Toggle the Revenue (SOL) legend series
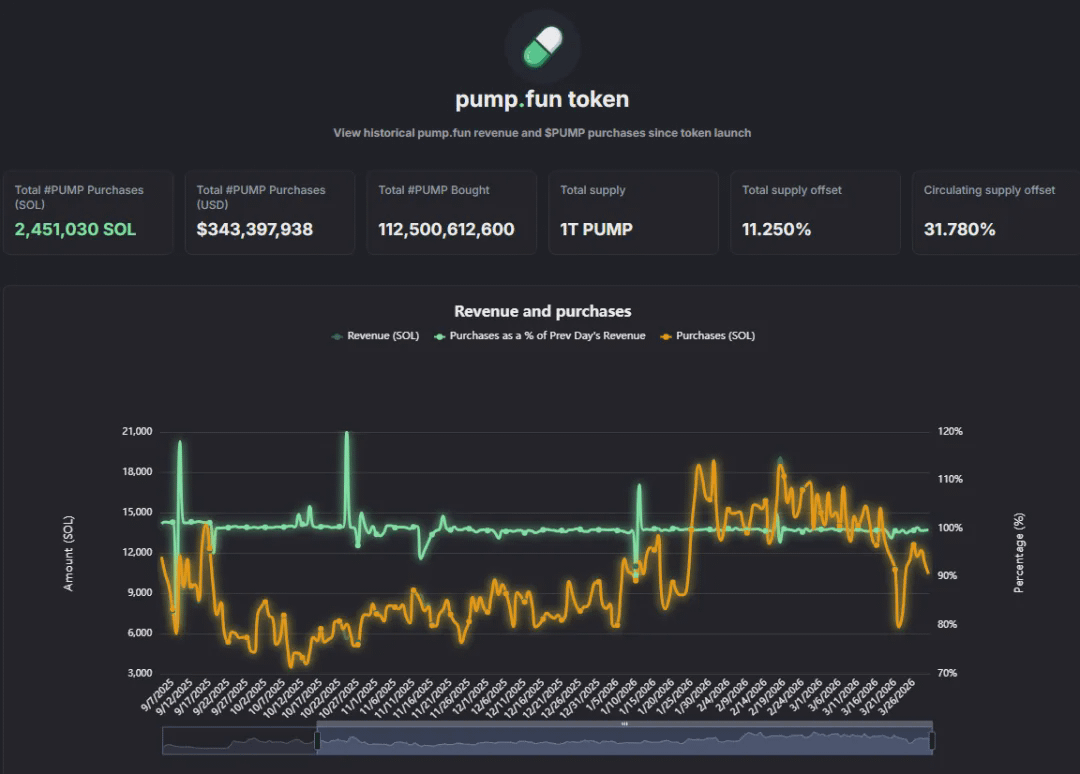Image resolution: width=1080 pixels, height=774 pixels. [x=375, y=335]
